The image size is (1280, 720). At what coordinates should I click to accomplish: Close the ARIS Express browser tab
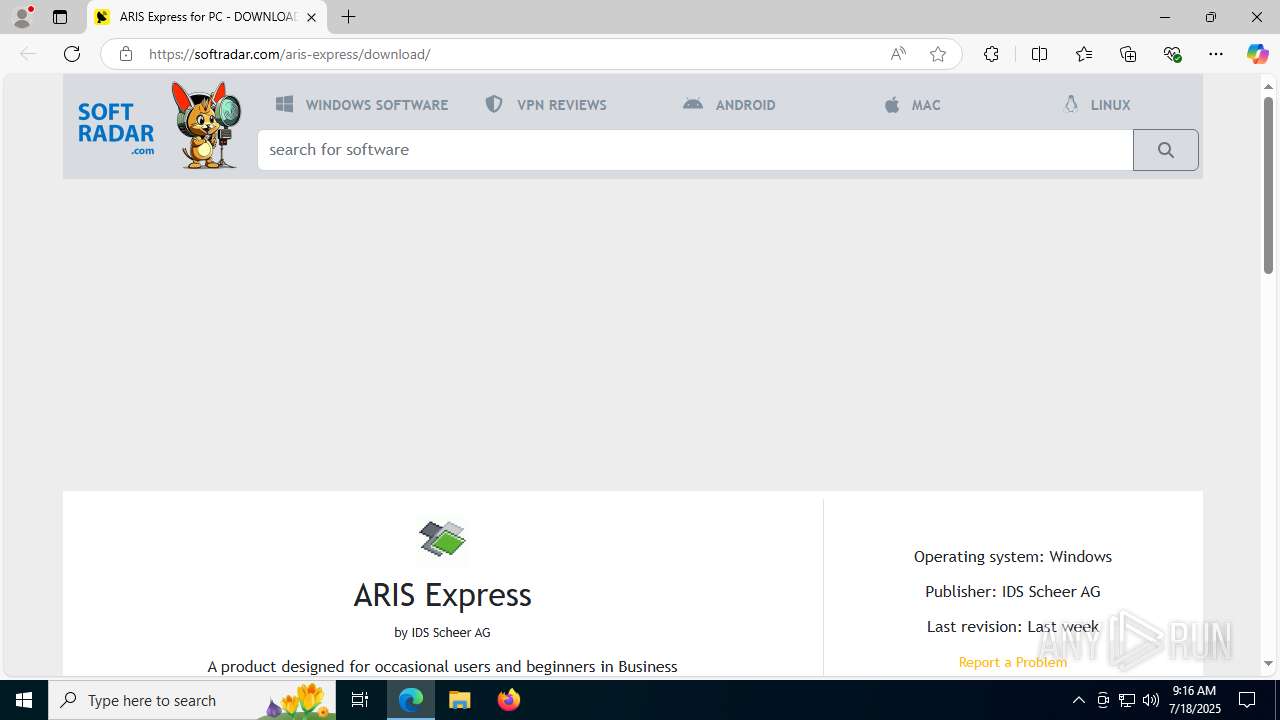pyautogui.click(x=311, y=17)
